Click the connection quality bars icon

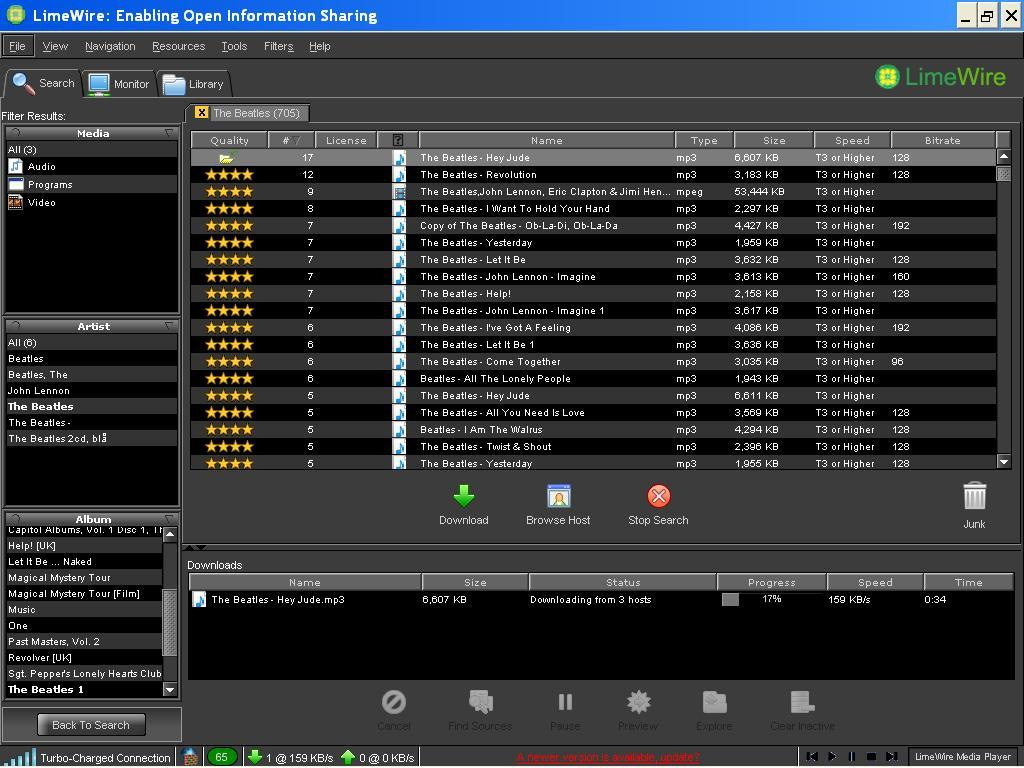[20, 757]
